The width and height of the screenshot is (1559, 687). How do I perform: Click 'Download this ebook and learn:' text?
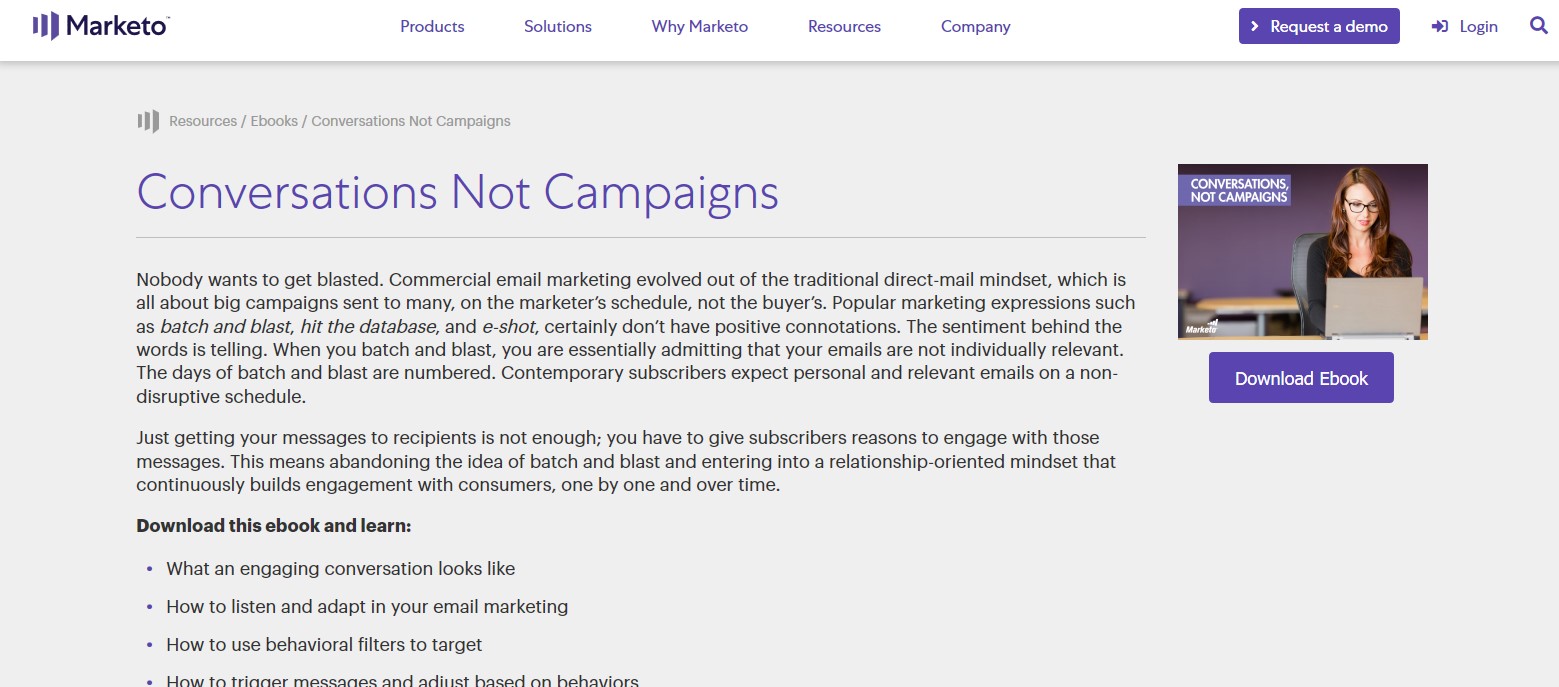click(274, 526)
